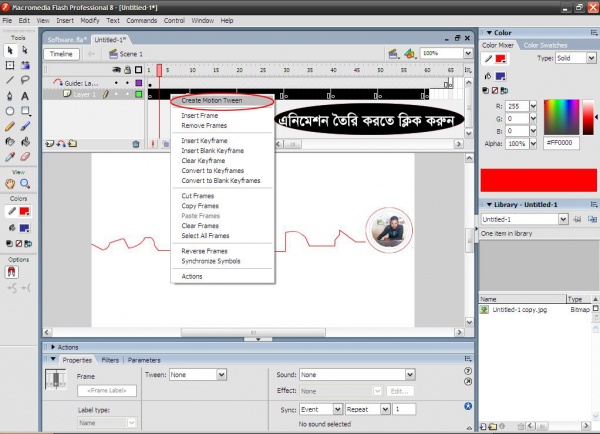
Task: Select the Line tool
Action: pos(10,80)
